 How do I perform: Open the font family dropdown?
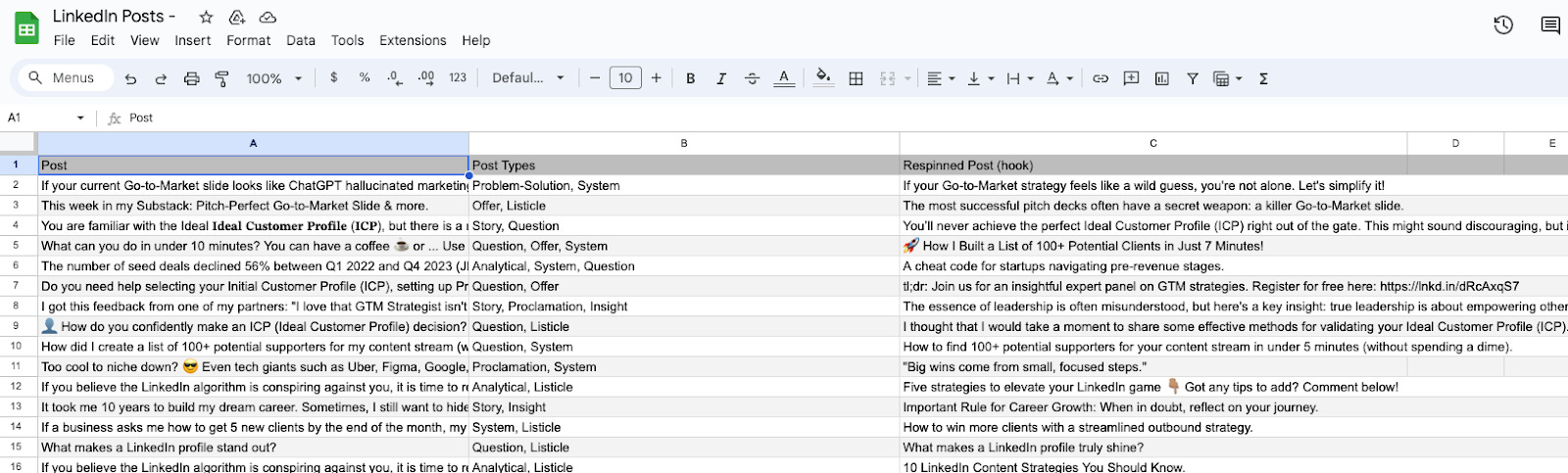(528, 77)
